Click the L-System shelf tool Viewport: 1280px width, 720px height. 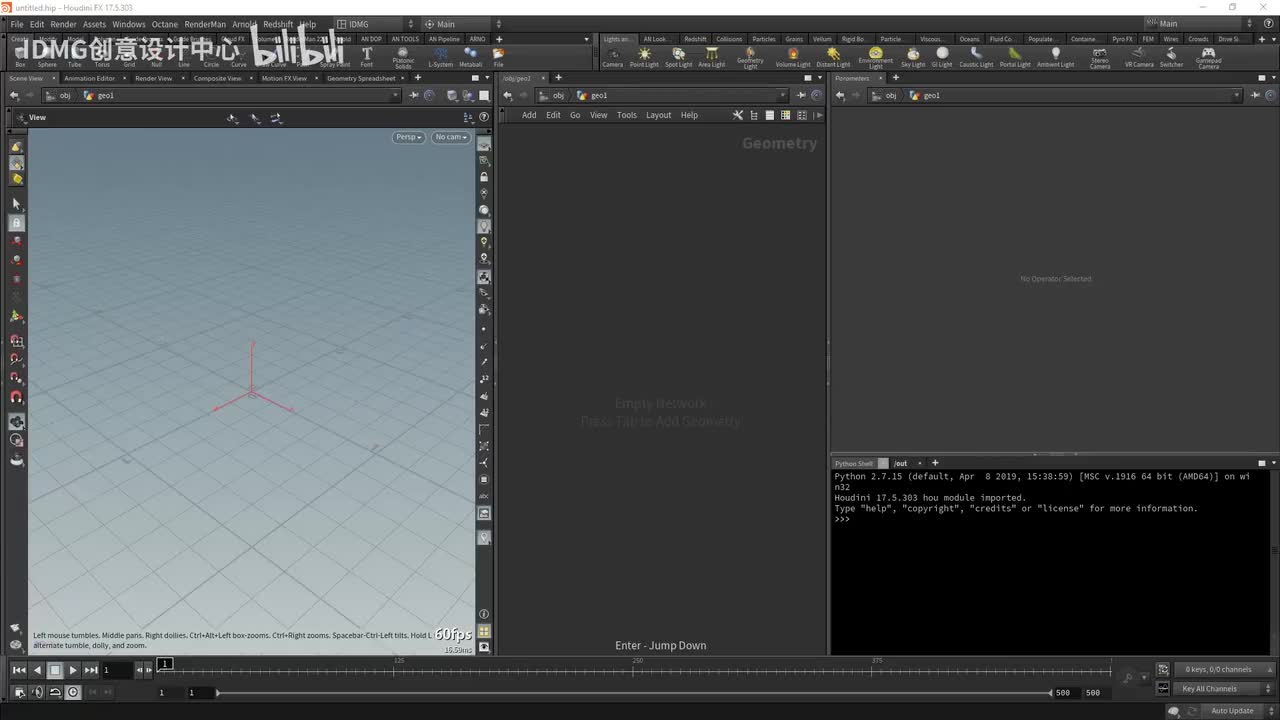tap(440, 57)
